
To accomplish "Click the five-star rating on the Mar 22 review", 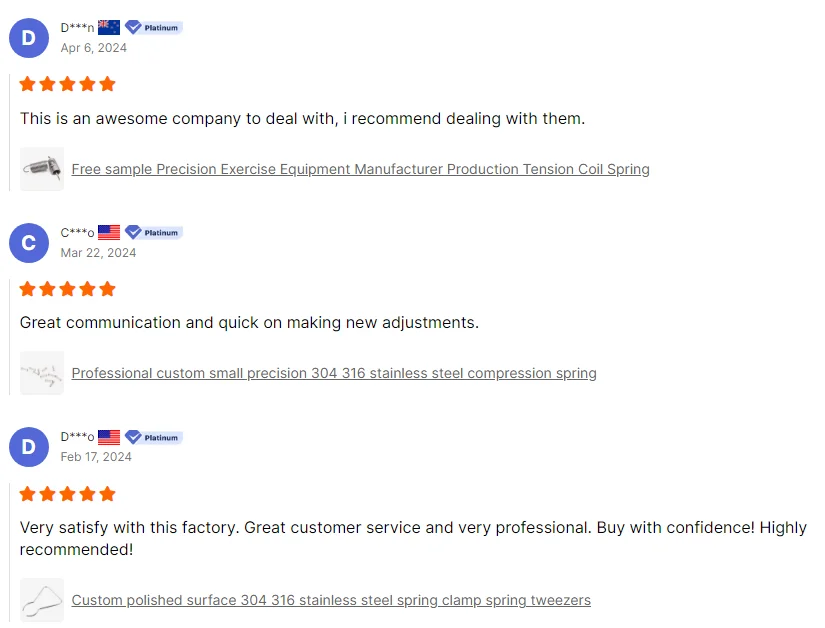I will pyautogui.click(x=68, y=289).
